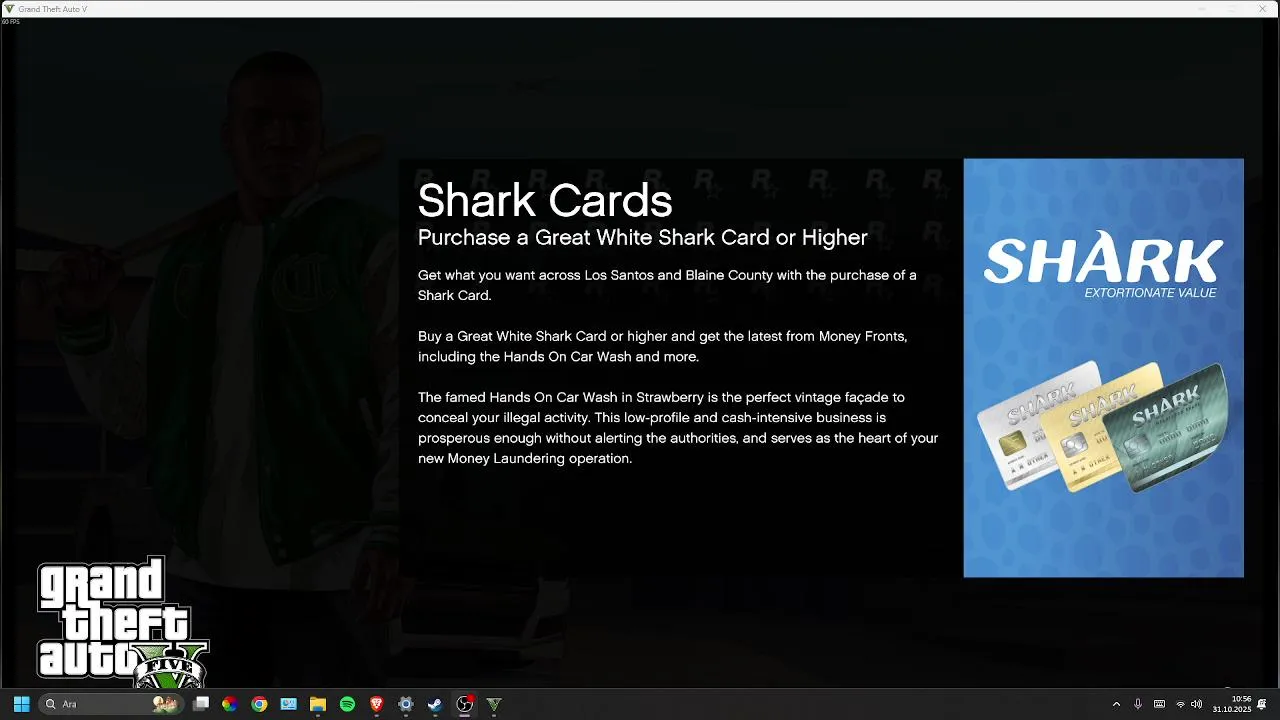Open File Explorer from the taskbar
The height and width of the screenshot is (720, 1280).
[x=317, y=704]
